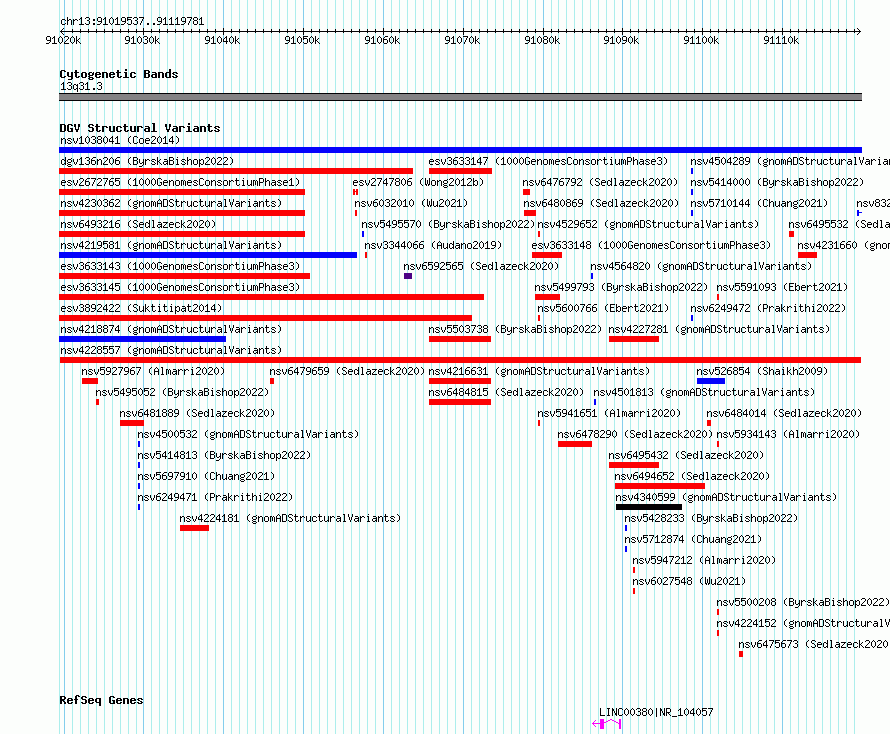The width and height of the screenshot is (890, 734).
Task: Open nsv6249472 (Prakrithi2022) variant
Action: (769, 308)
